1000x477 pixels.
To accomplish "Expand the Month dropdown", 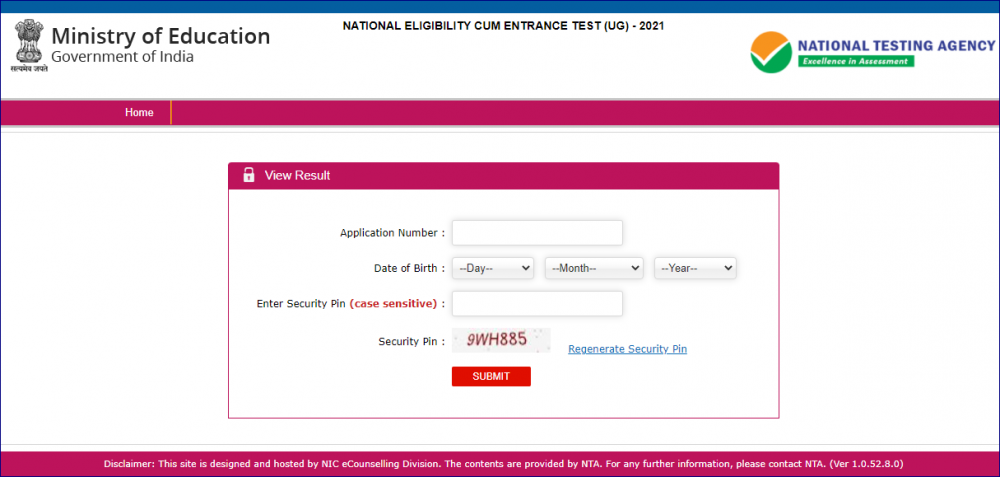I will pos(594,268).
